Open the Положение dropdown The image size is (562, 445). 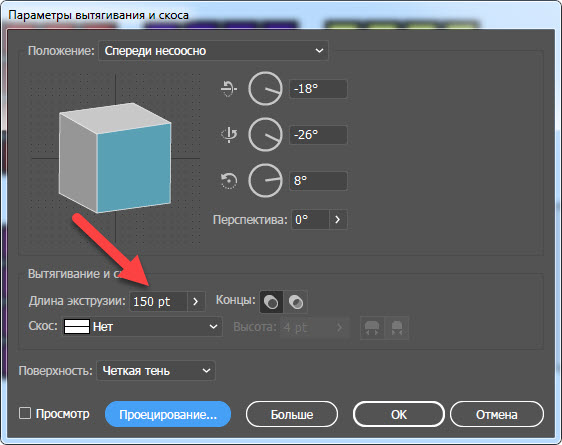(213, 51)
